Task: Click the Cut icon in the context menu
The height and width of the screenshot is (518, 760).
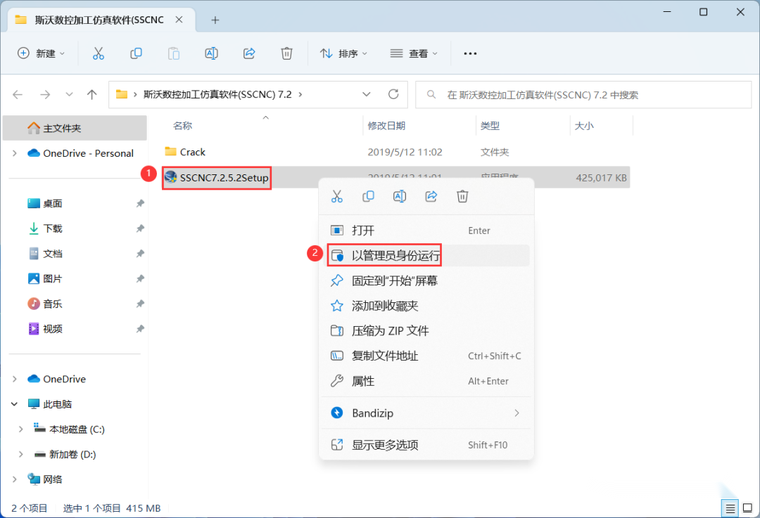Action: (337, 196)
